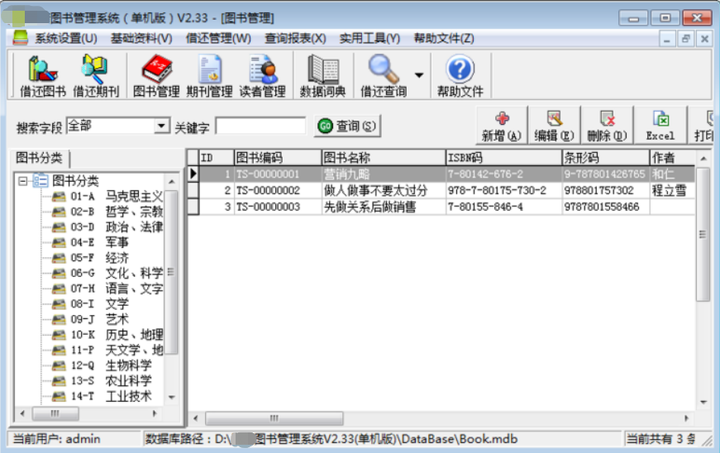Restore the inner 图书管理 child window

(686, 39)
